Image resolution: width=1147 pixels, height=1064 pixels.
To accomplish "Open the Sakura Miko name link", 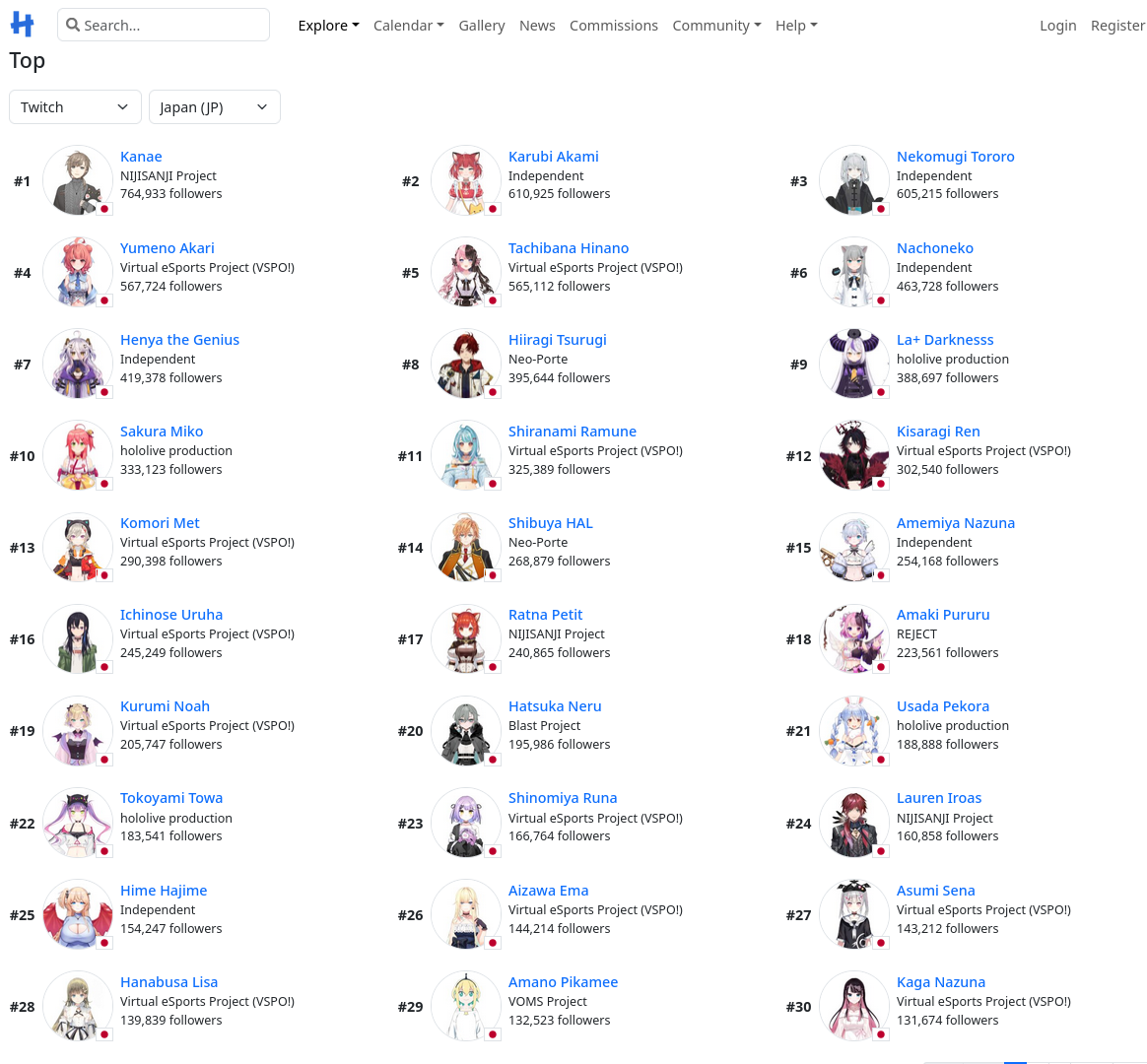I will (x=162, y=432).
